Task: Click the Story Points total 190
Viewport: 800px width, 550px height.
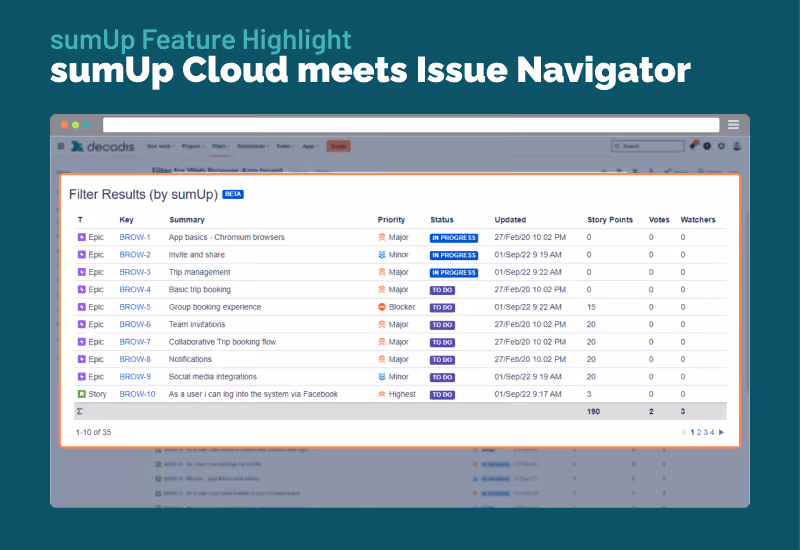Action: [593, 411]
